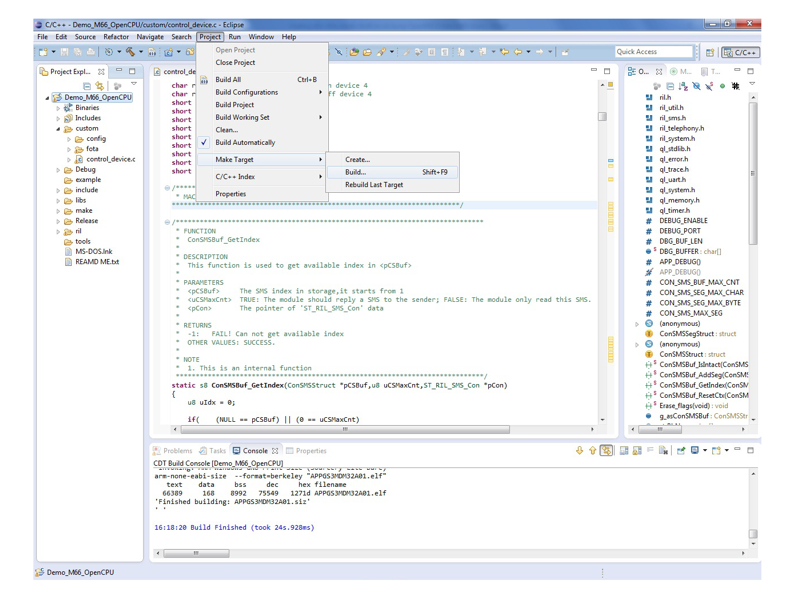The height and width of the screenshot is (595, 800).
Task: Expand the Debug folder
Action: click(58, 170)
